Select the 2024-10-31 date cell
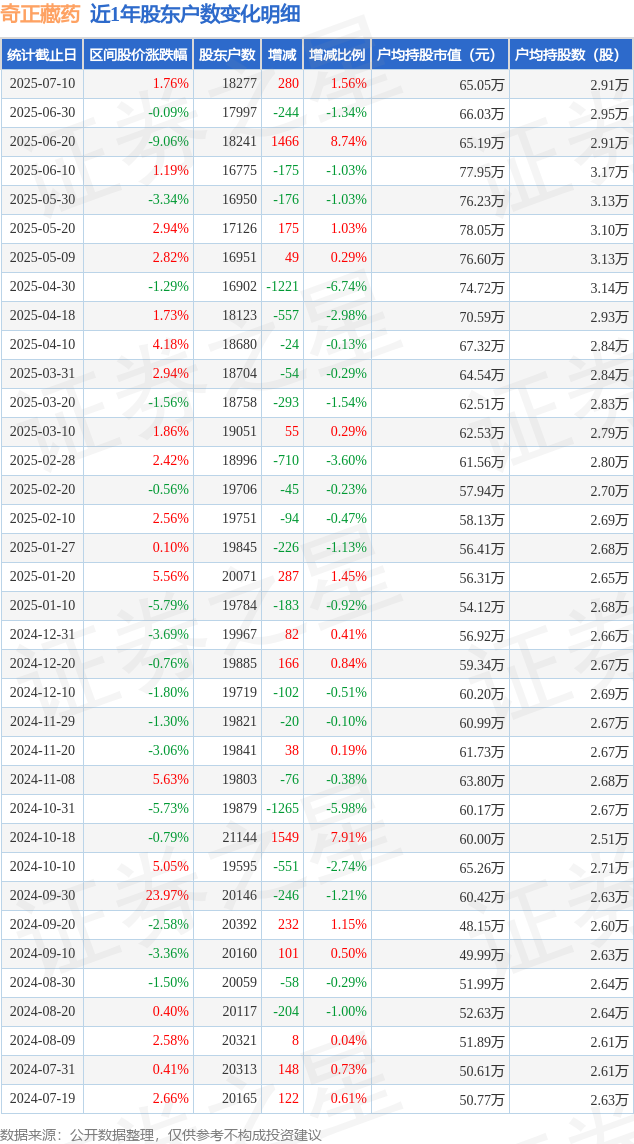 pos(42,808)
